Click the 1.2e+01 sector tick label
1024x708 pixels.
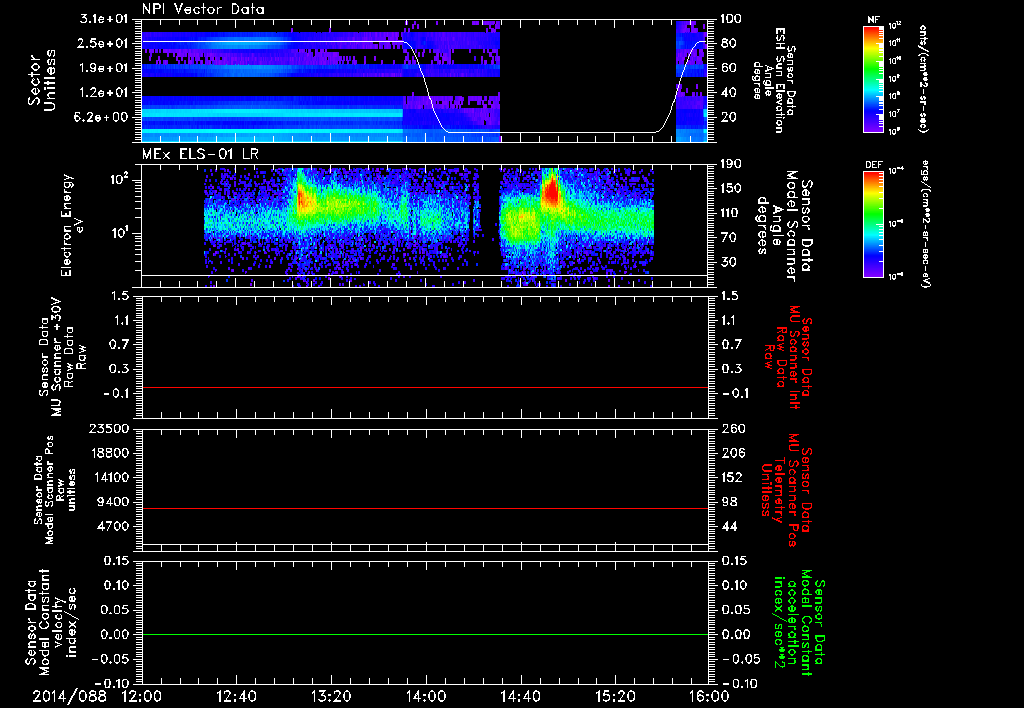click(x=103, y=93)
